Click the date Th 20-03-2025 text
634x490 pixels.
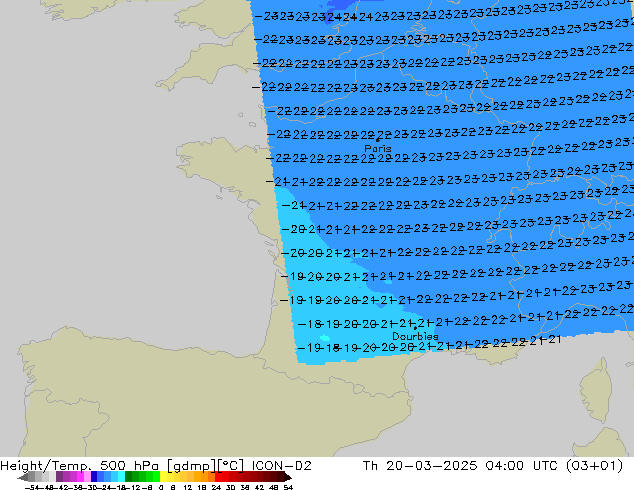tap(420, 466)
